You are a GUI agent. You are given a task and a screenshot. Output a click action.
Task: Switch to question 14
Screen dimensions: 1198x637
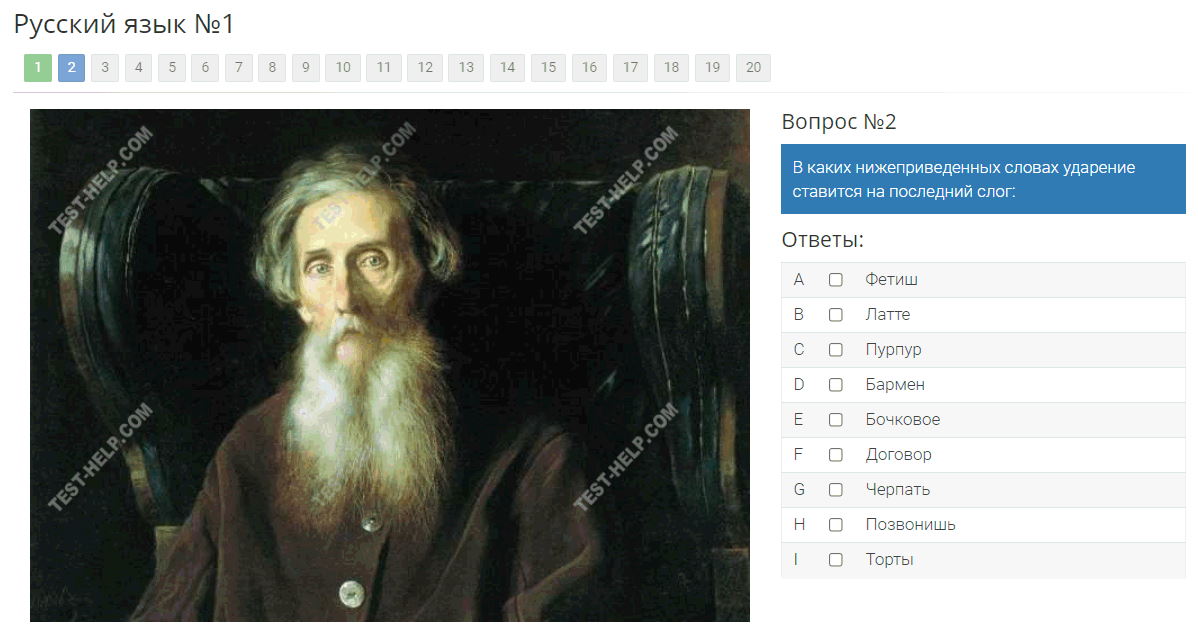click(x=507, y=67)
